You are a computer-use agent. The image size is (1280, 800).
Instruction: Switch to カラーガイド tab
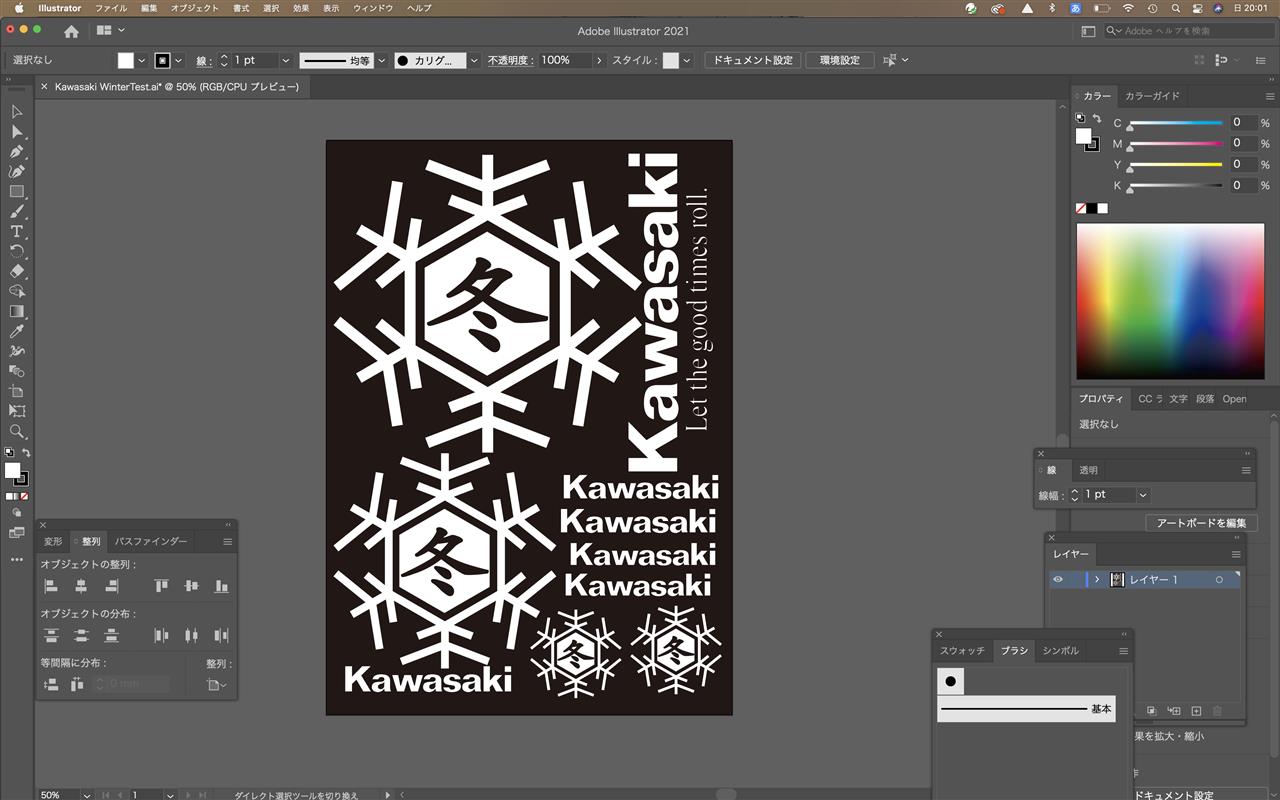point(1152,96)
